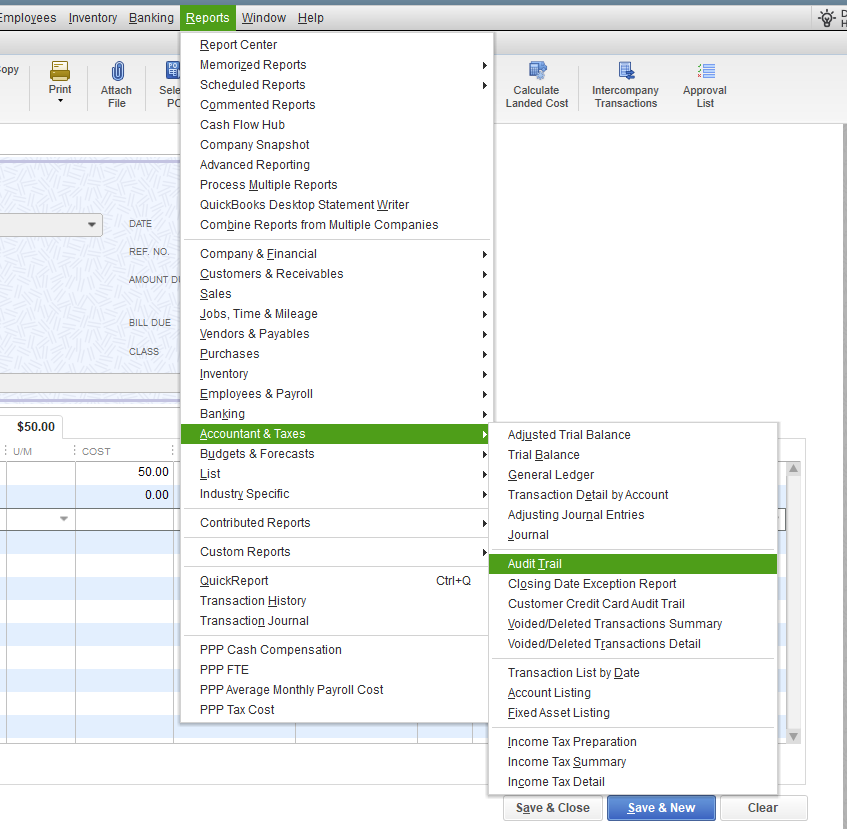This screenshot has height=829, width=847.
Task: Open the Employees menu
Action: (28, 18)
